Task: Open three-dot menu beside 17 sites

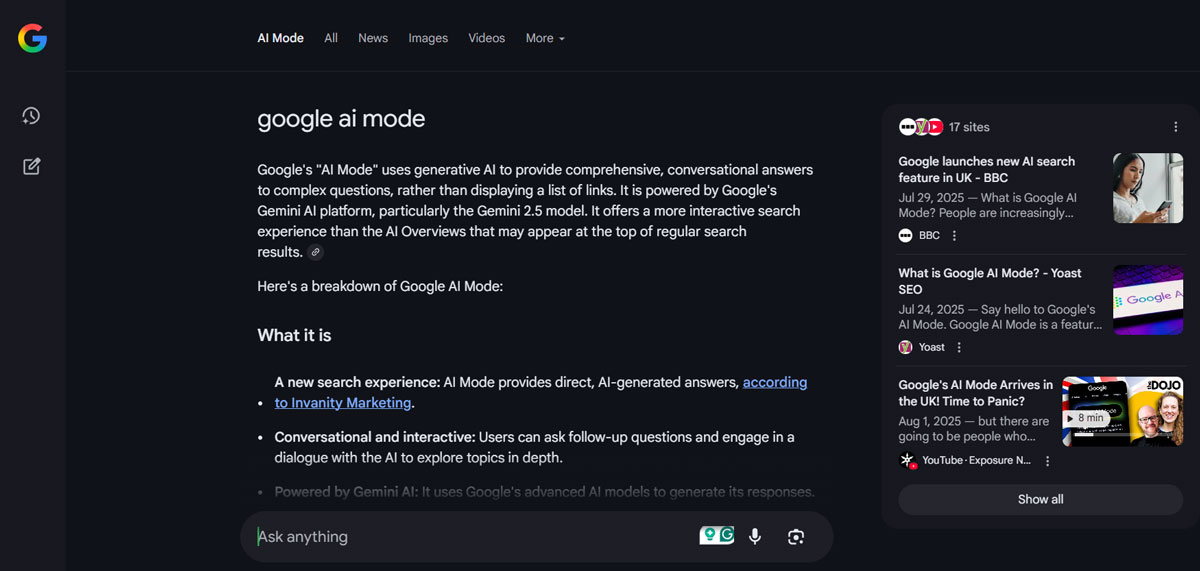Action: tap(1175, 127)
